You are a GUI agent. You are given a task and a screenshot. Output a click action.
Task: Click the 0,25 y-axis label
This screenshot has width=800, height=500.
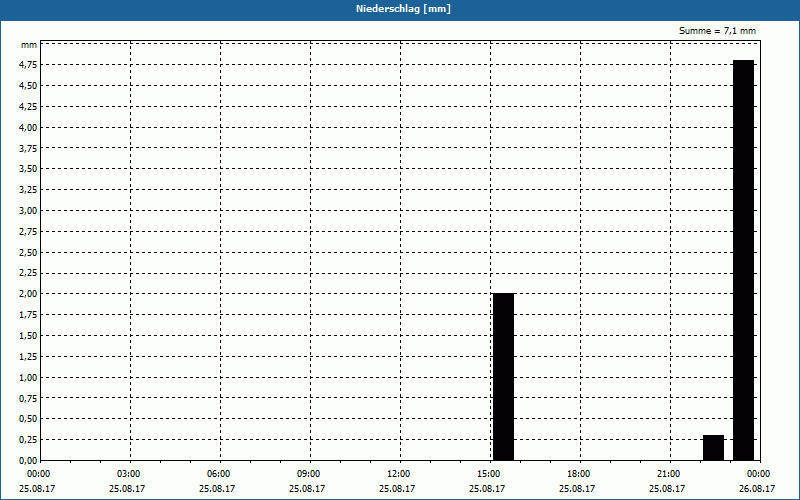click(x=28, y=440)
